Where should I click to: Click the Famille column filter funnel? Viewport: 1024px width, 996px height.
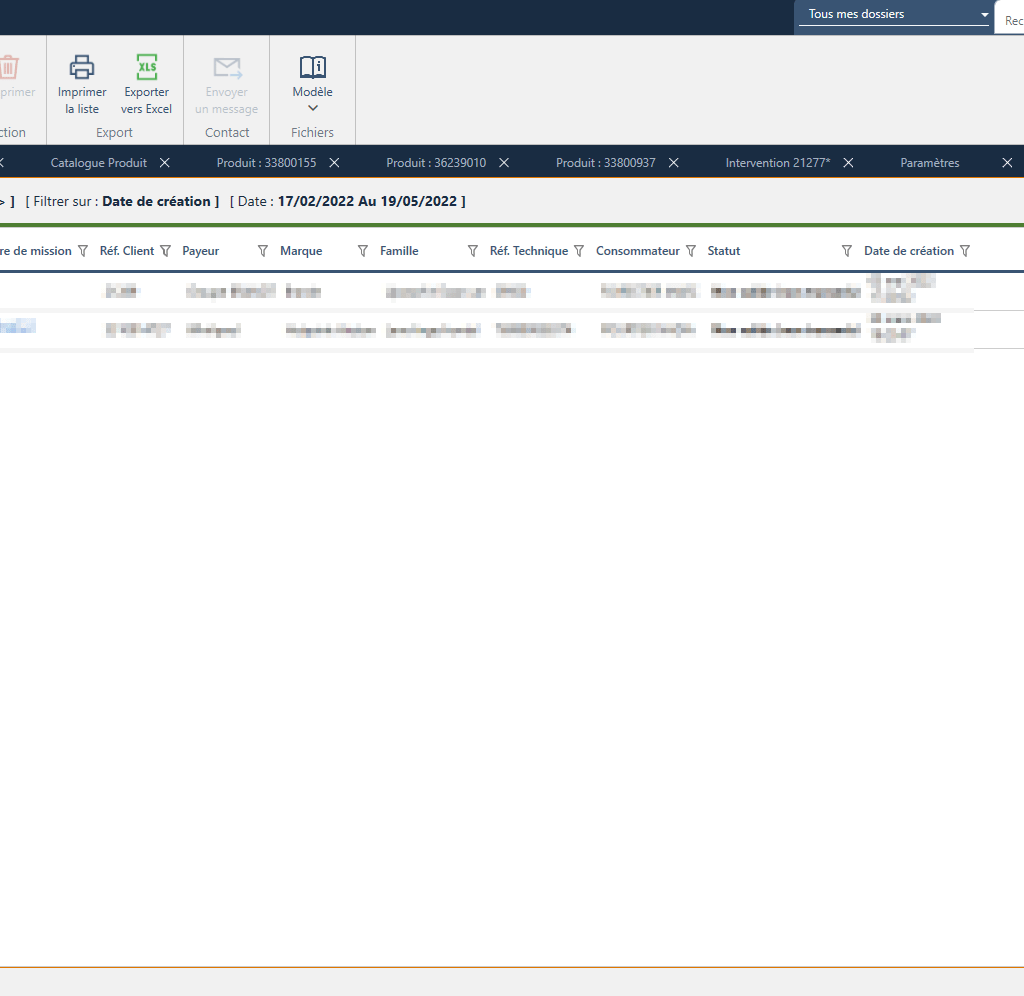[x=473, y=251]
